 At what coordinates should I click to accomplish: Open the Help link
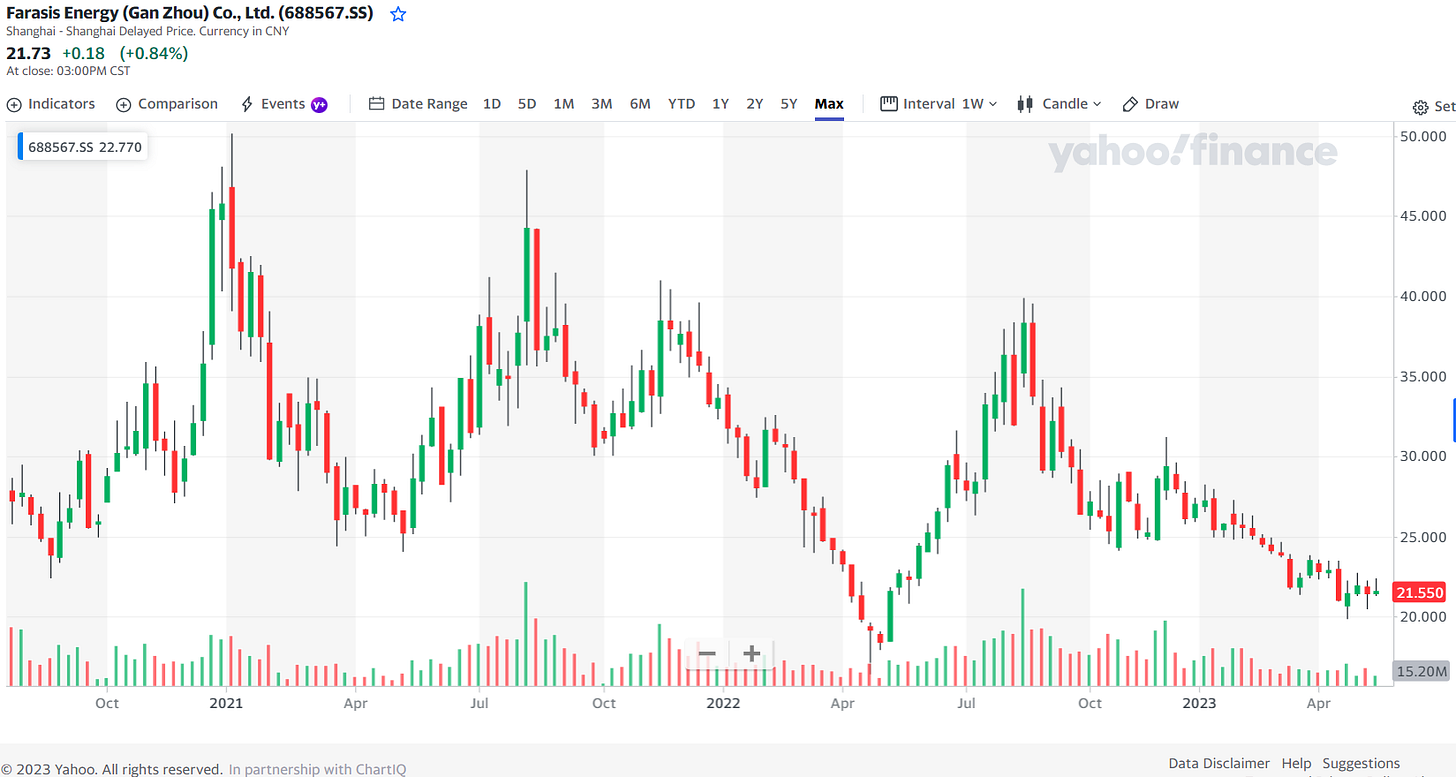point(1296,763)
